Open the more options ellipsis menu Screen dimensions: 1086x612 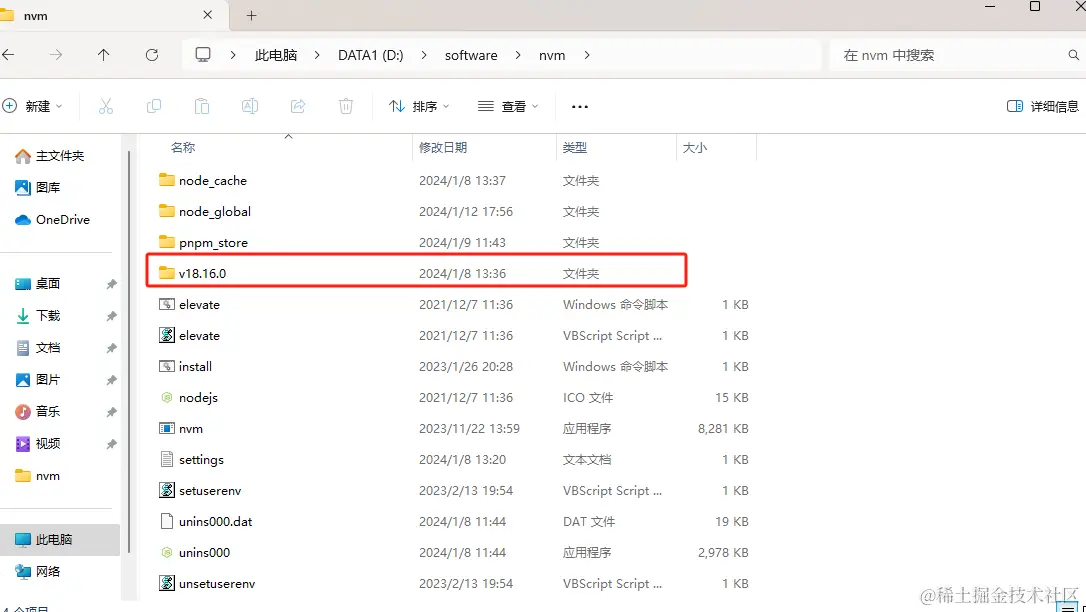pyautogui.click(x=580, y=107)
